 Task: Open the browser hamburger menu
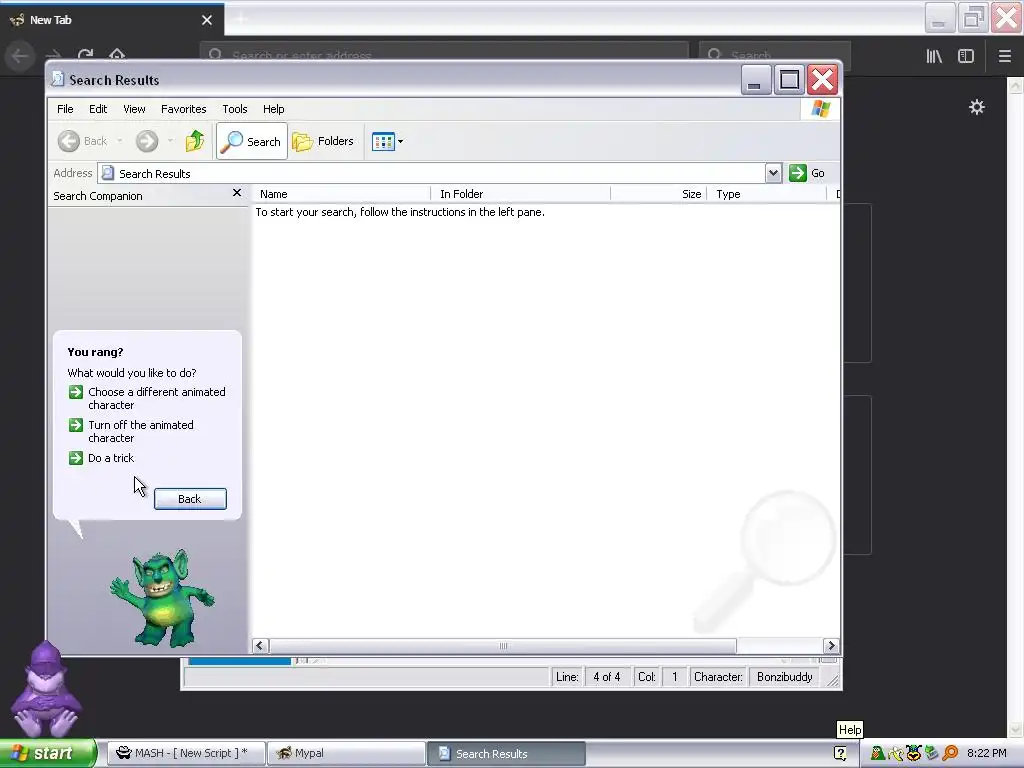(1004, 56)
